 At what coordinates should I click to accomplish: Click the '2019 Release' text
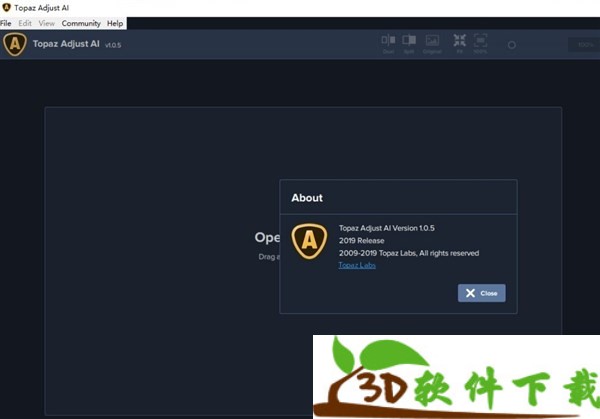point(361,241)
